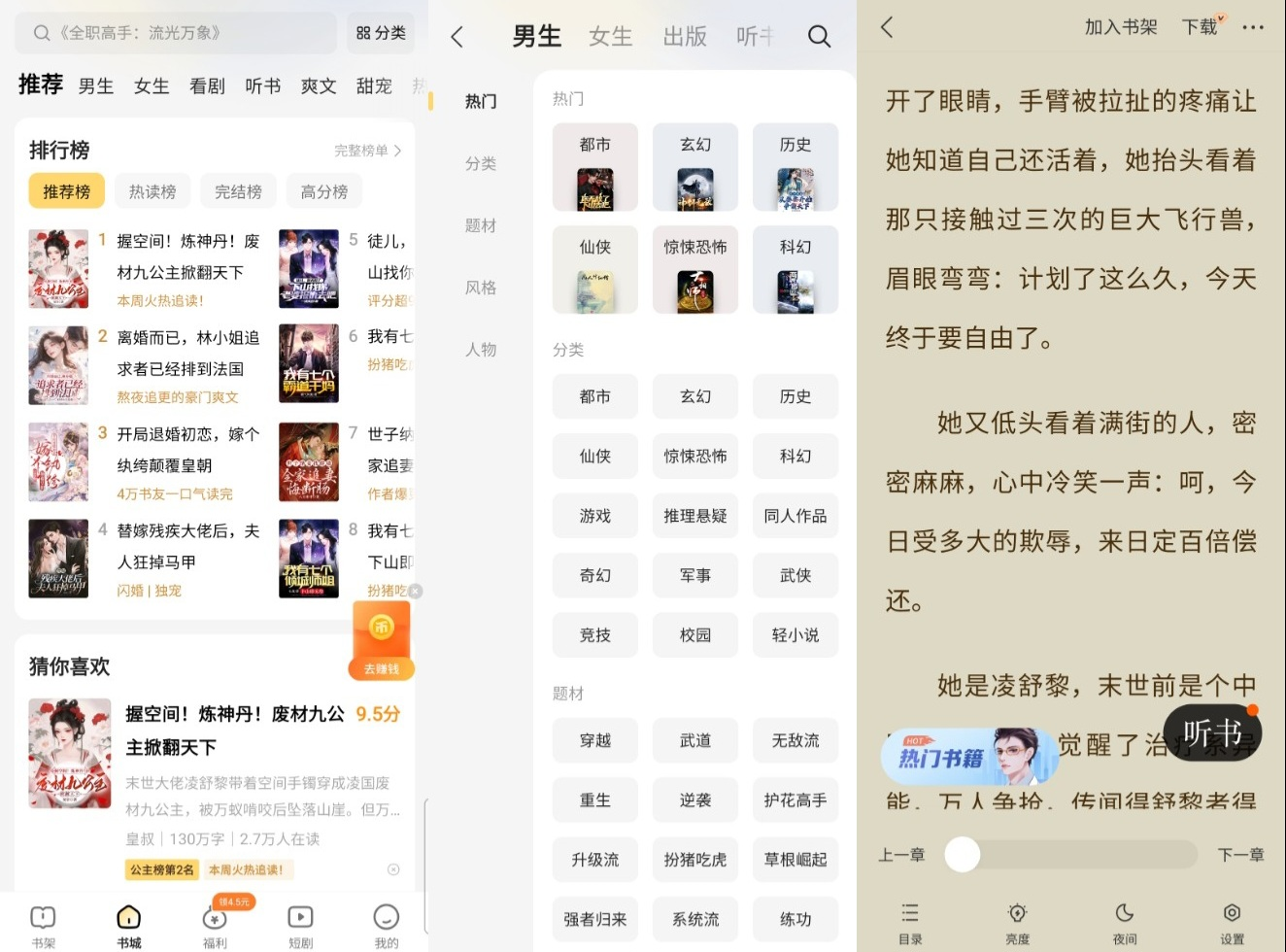
Task: Go to 下一章 next chapter
Action: (1240, 855)
